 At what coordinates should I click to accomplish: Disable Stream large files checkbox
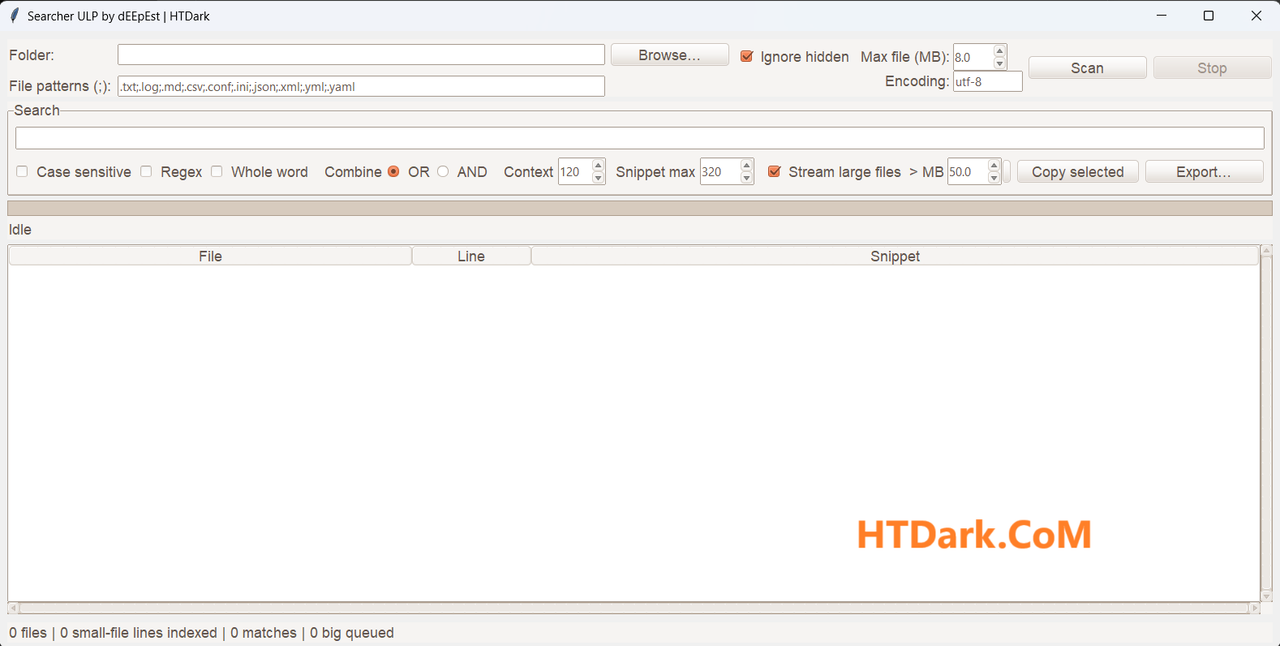pyautogui.click(x=774, y=172)
